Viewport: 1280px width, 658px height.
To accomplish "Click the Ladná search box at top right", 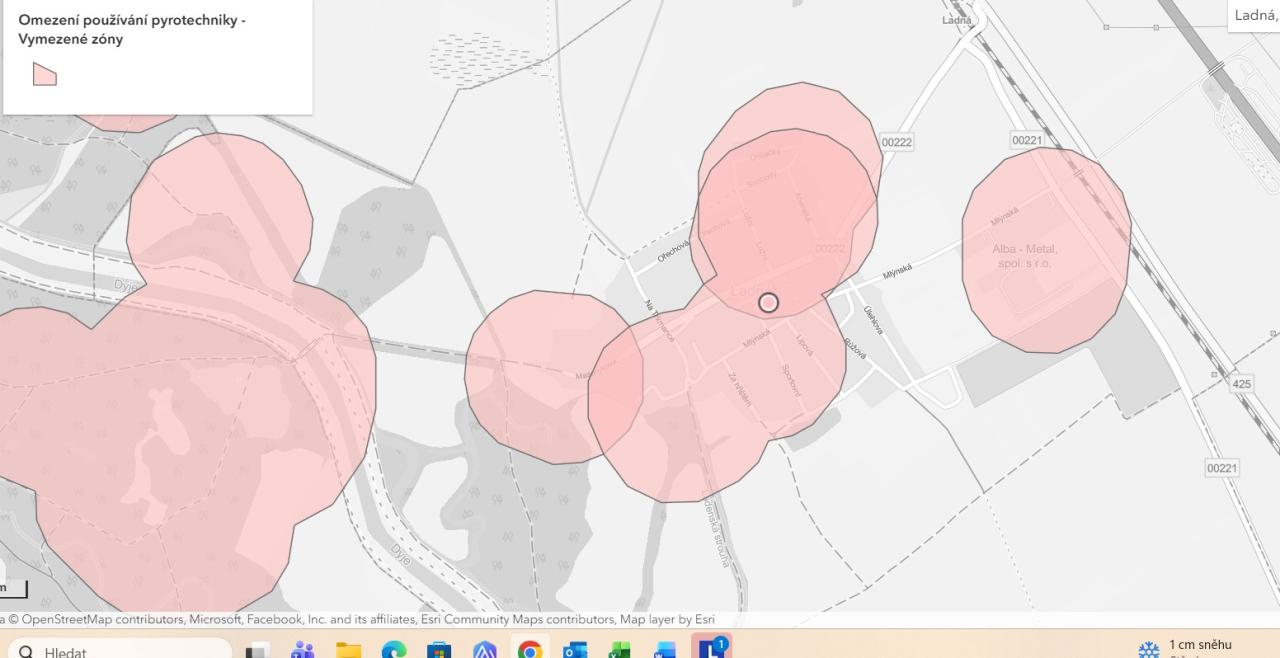I will [1255, 15].
